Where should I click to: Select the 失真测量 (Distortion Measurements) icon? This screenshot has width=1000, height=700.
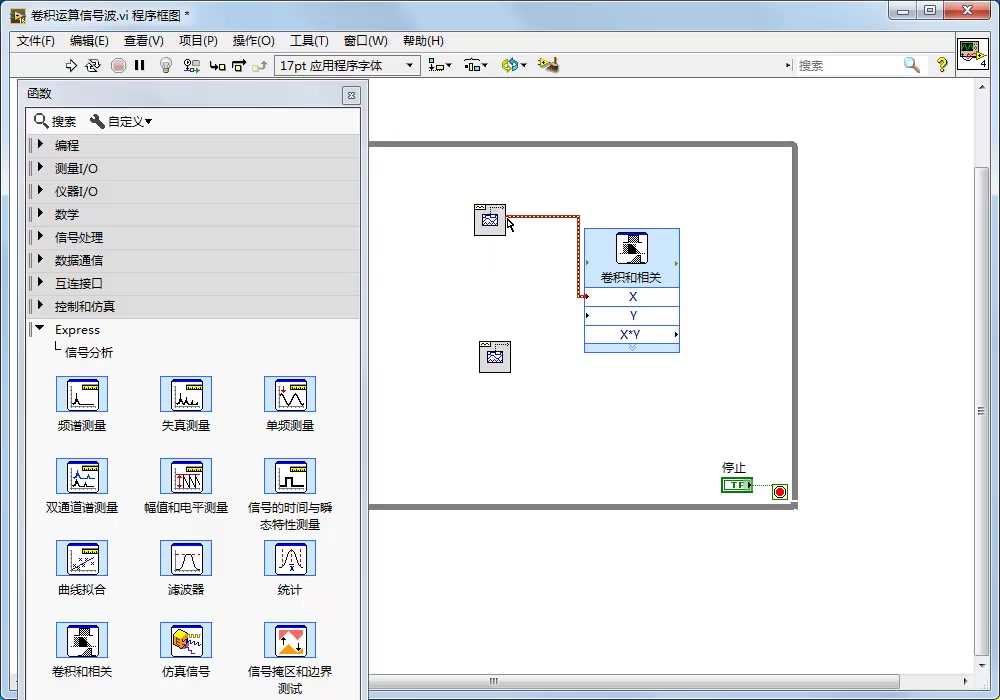186,395
